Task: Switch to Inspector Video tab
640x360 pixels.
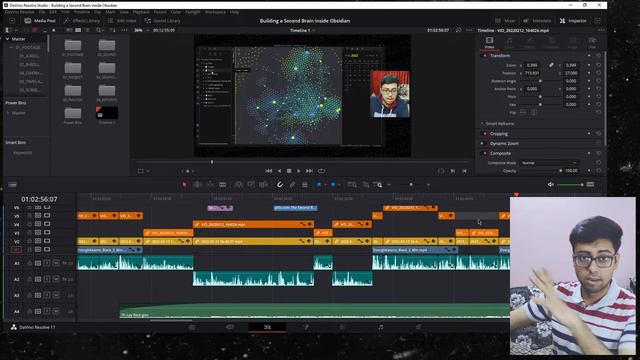Action: (x=489, y=42)
